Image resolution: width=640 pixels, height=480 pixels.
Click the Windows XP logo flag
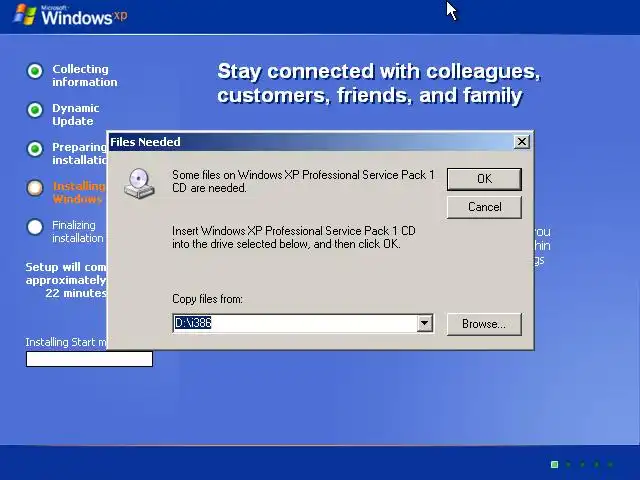coord(25,14)
